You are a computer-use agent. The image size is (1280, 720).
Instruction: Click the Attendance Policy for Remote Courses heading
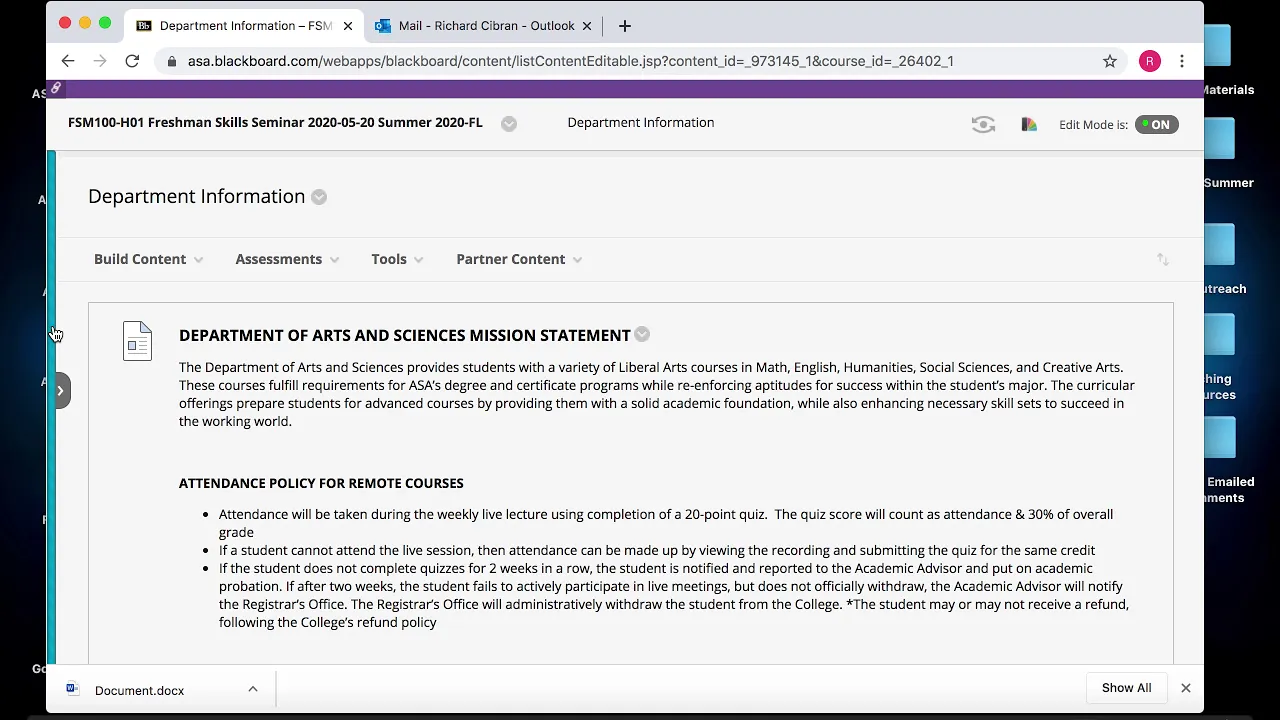(x=321, y=483)
